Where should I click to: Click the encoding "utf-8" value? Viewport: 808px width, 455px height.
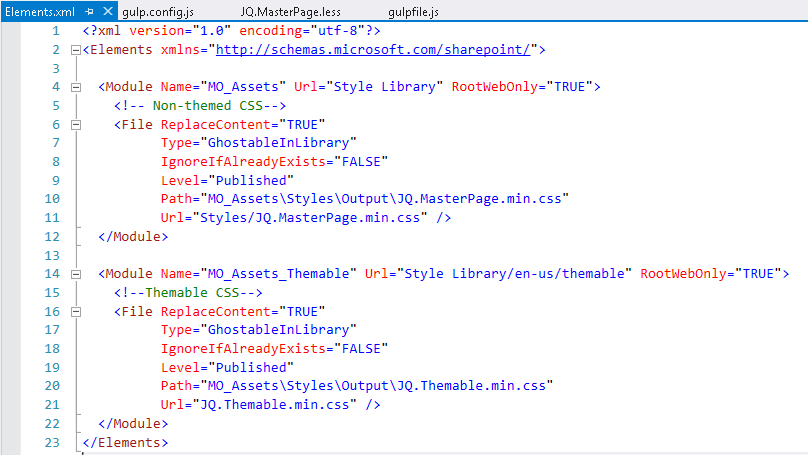coord(338,31)
